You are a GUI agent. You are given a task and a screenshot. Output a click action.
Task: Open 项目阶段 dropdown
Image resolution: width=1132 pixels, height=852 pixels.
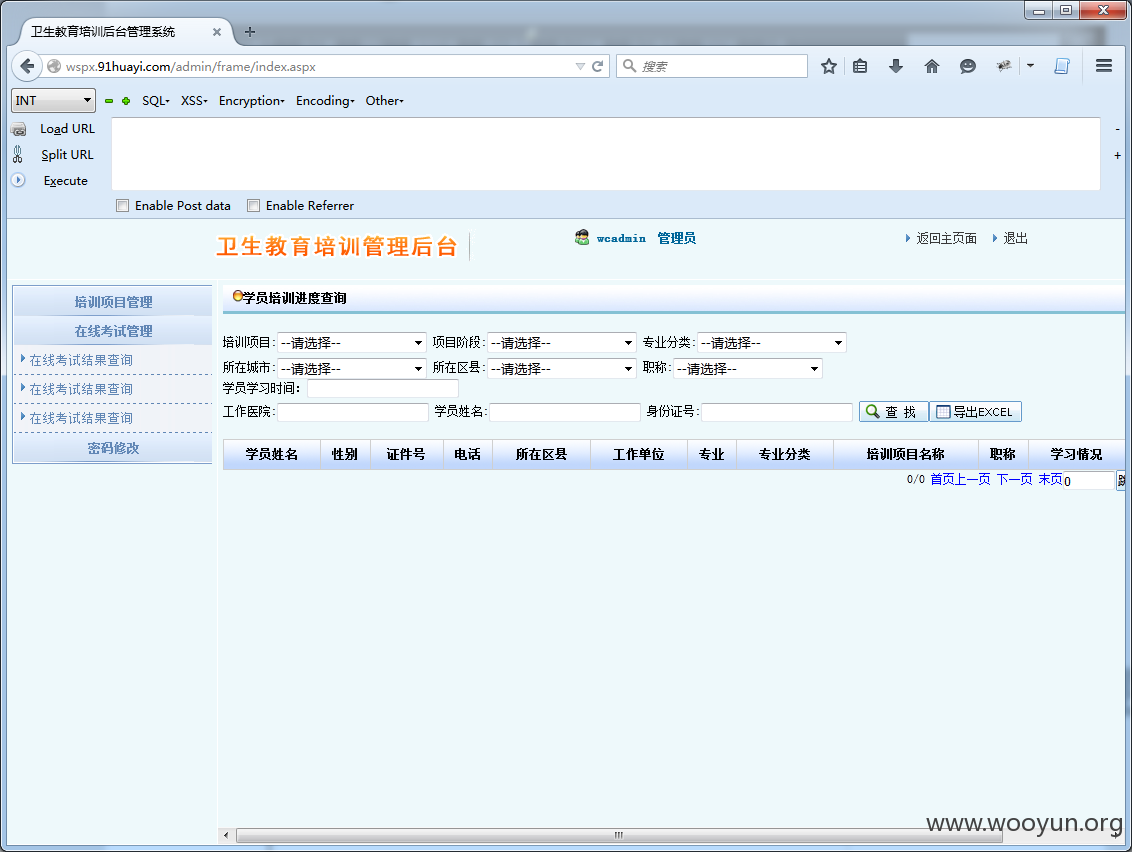(562, 343)
